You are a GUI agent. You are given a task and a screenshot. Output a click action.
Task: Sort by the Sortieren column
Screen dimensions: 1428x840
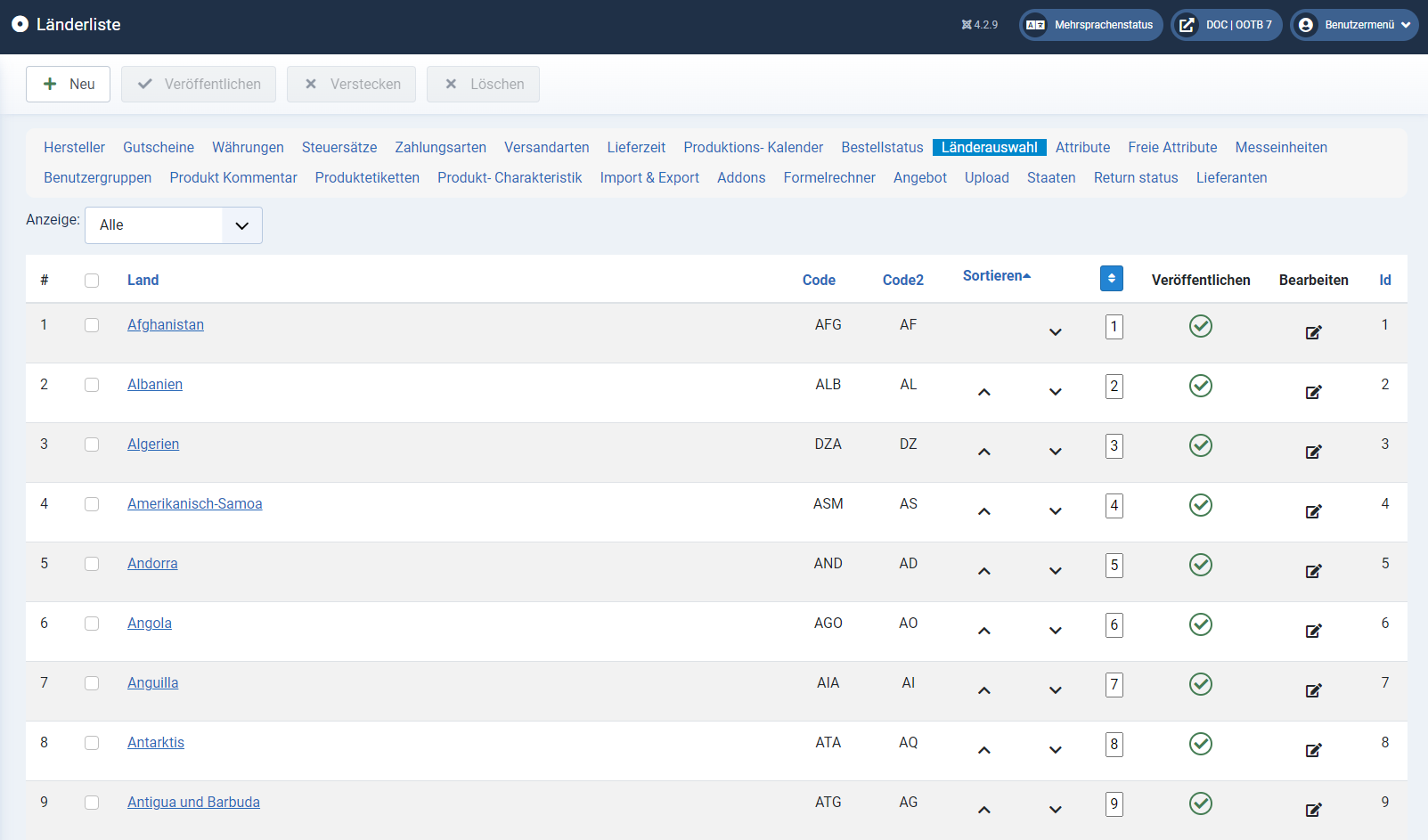997,276
